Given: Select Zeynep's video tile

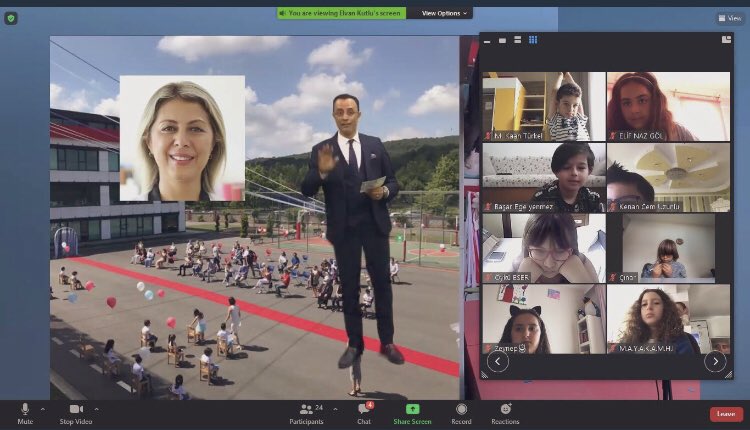Looking at the screenshot, I should tap(544, 319).
